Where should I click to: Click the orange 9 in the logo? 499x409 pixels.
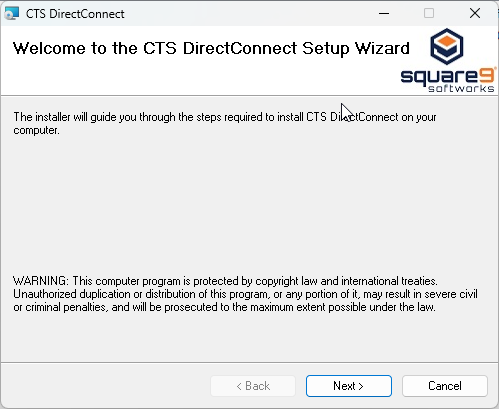point(487,75)
